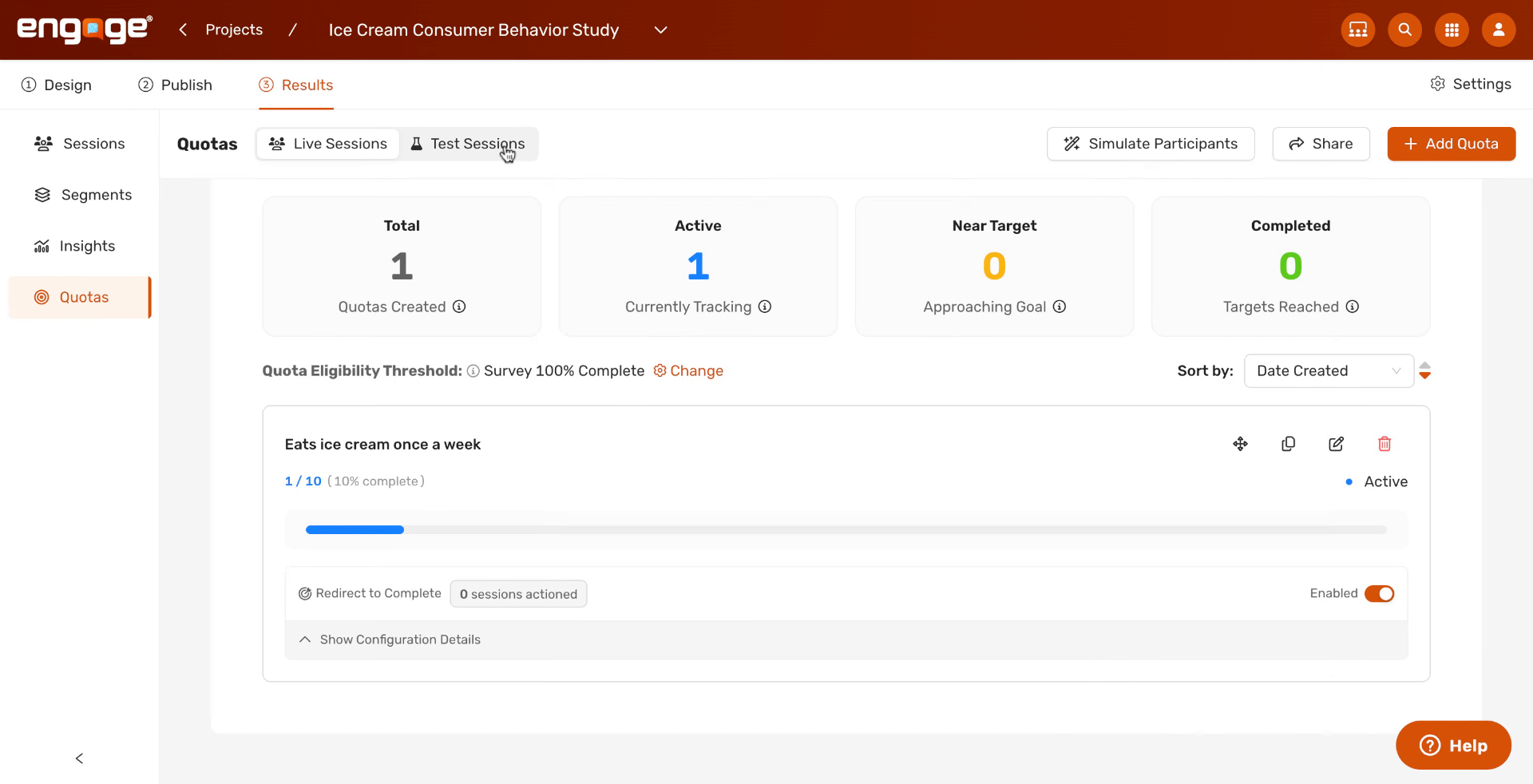The image size is (1533, 784).
Task: Click the Active status label
Action: pyautogui.click(x=1385, y=481)
